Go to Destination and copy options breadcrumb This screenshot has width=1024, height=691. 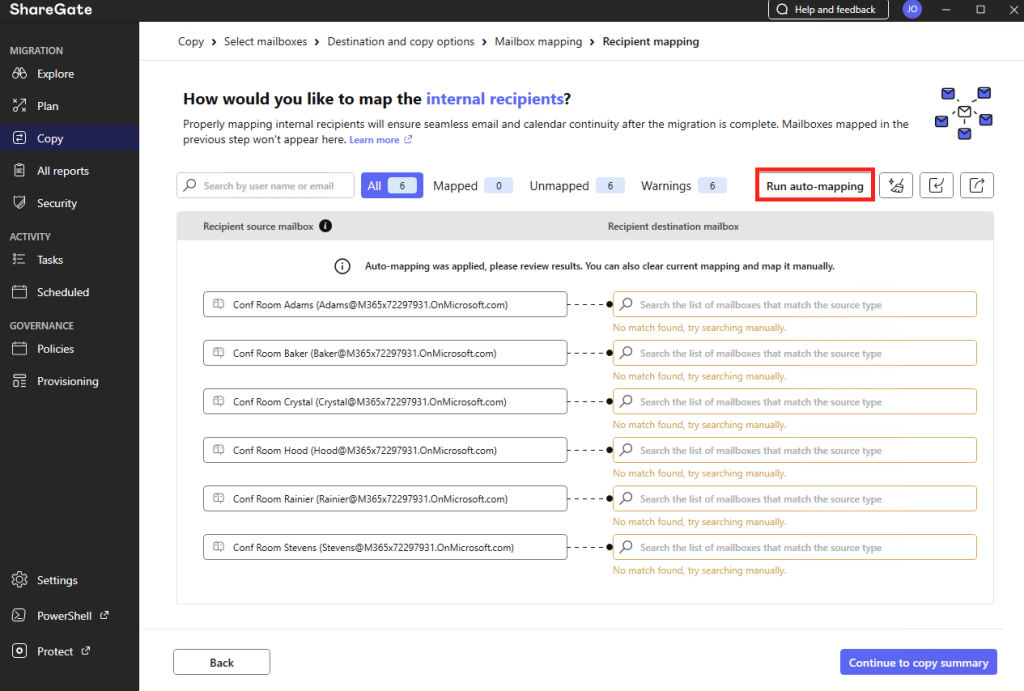pyautogui.click(x=400, y=42)
